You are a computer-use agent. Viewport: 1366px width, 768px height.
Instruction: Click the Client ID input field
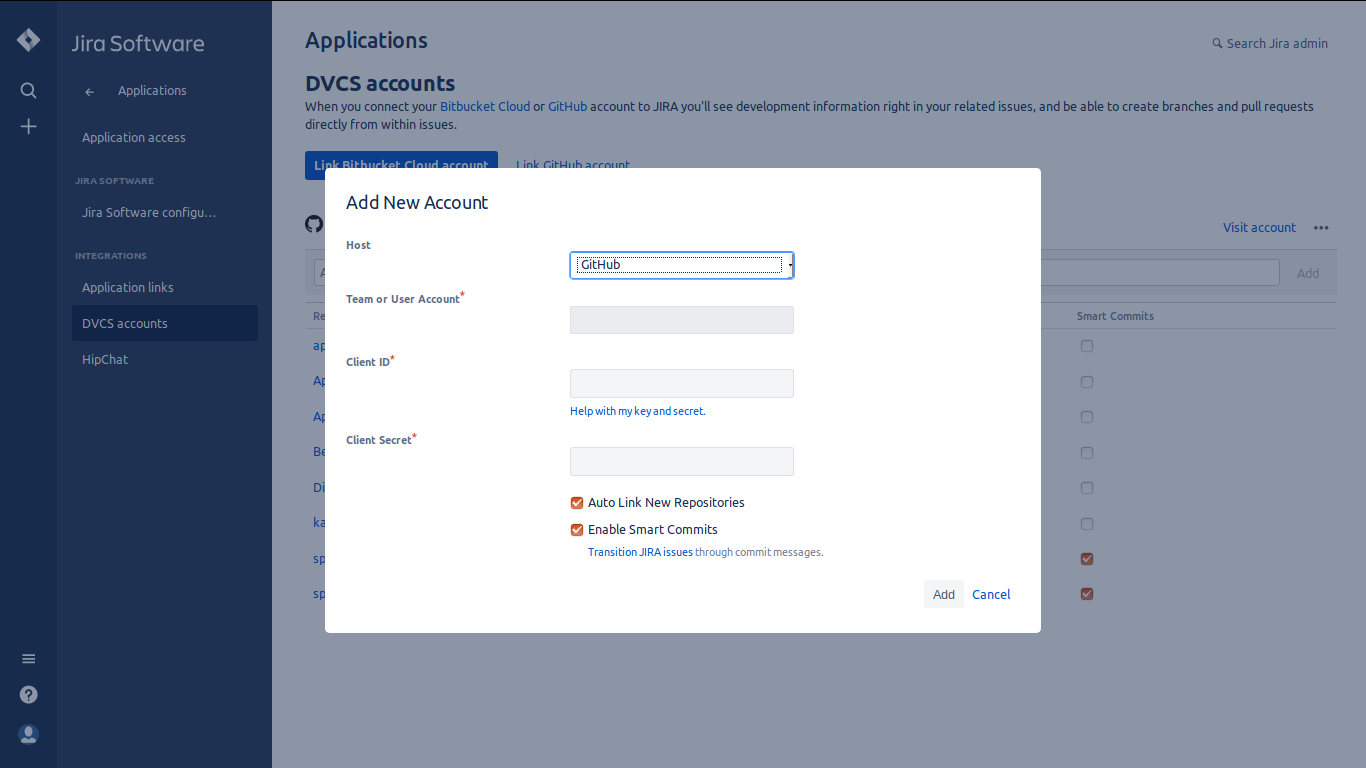point(682,383)
